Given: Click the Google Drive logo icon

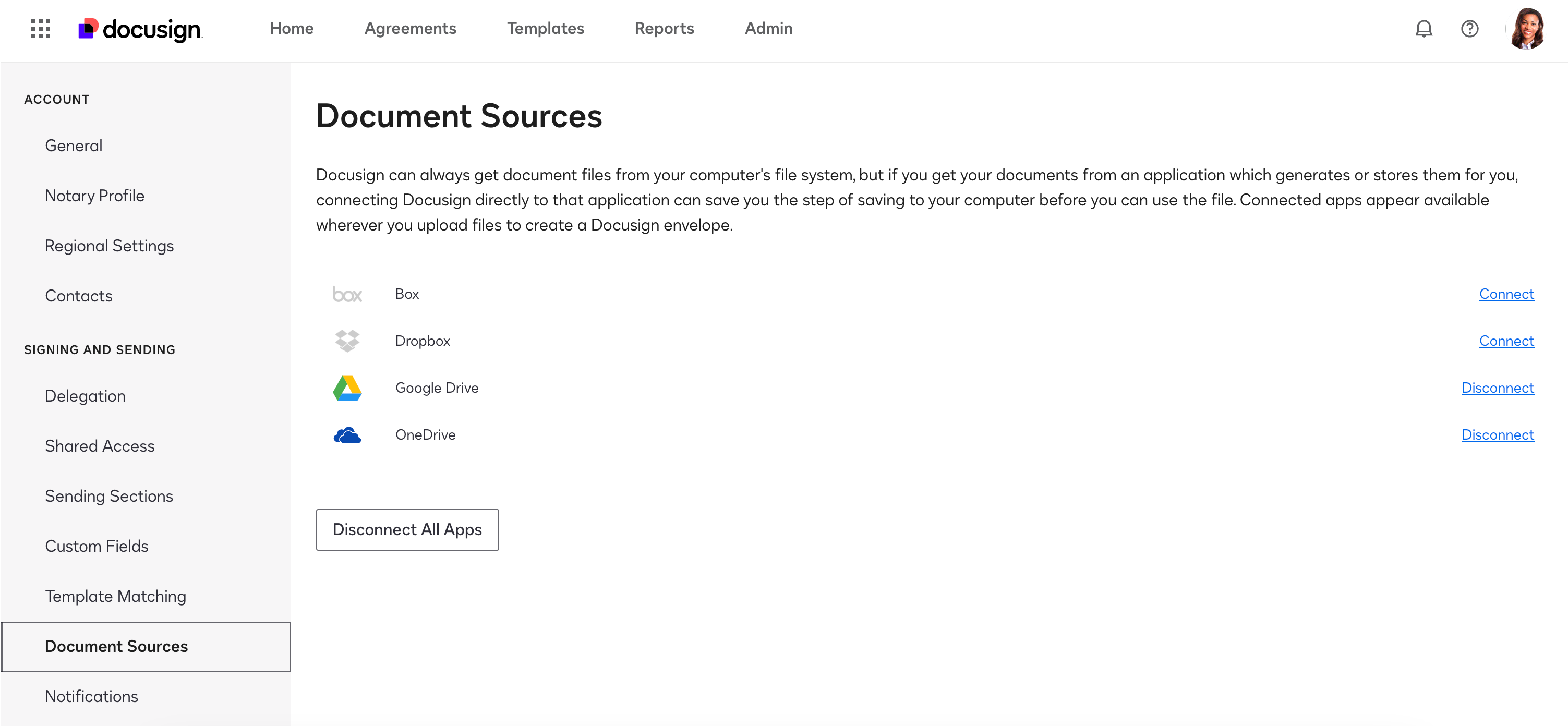Looking at the screenshot, I should (x=347, y=388).
